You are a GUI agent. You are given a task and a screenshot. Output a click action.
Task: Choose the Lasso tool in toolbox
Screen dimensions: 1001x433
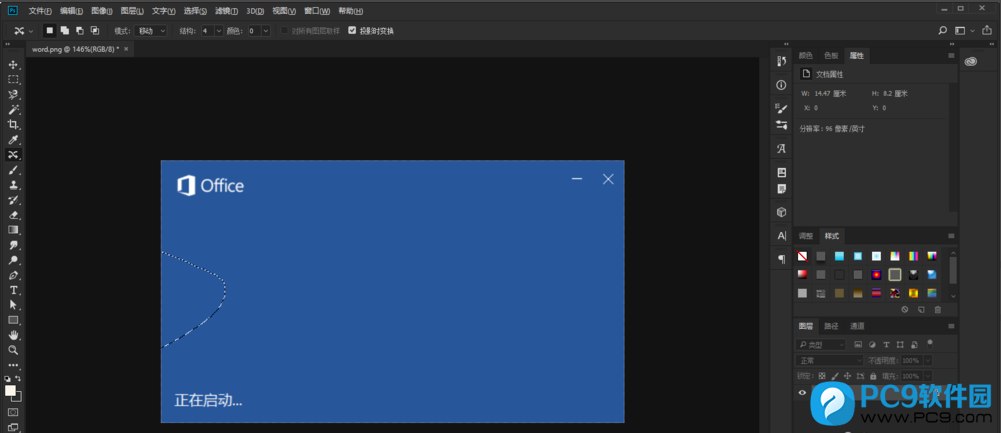coord(13,95)
